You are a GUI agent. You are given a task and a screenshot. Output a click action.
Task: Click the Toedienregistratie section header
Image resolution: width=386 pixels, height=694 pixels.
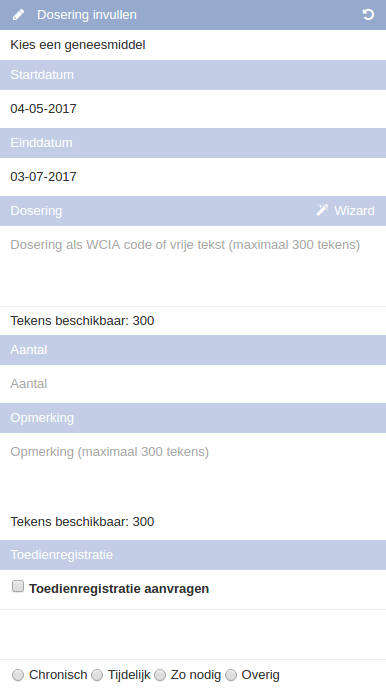(193, 555)
